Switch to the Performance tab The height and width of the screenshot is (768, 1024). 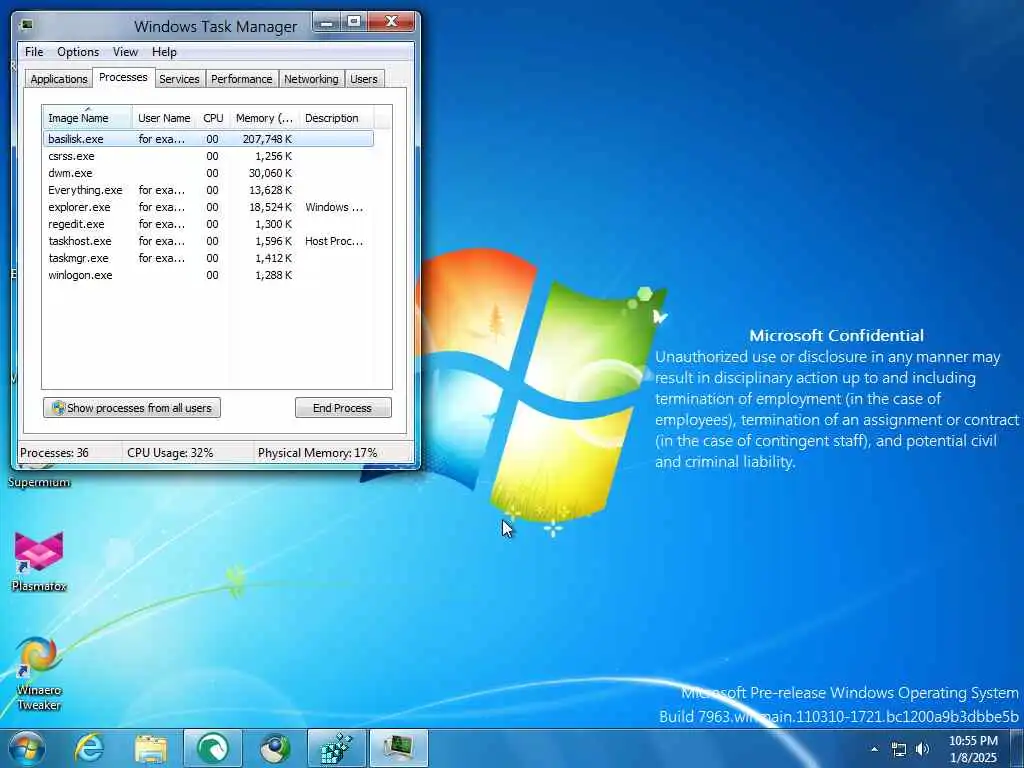point(242,79)
